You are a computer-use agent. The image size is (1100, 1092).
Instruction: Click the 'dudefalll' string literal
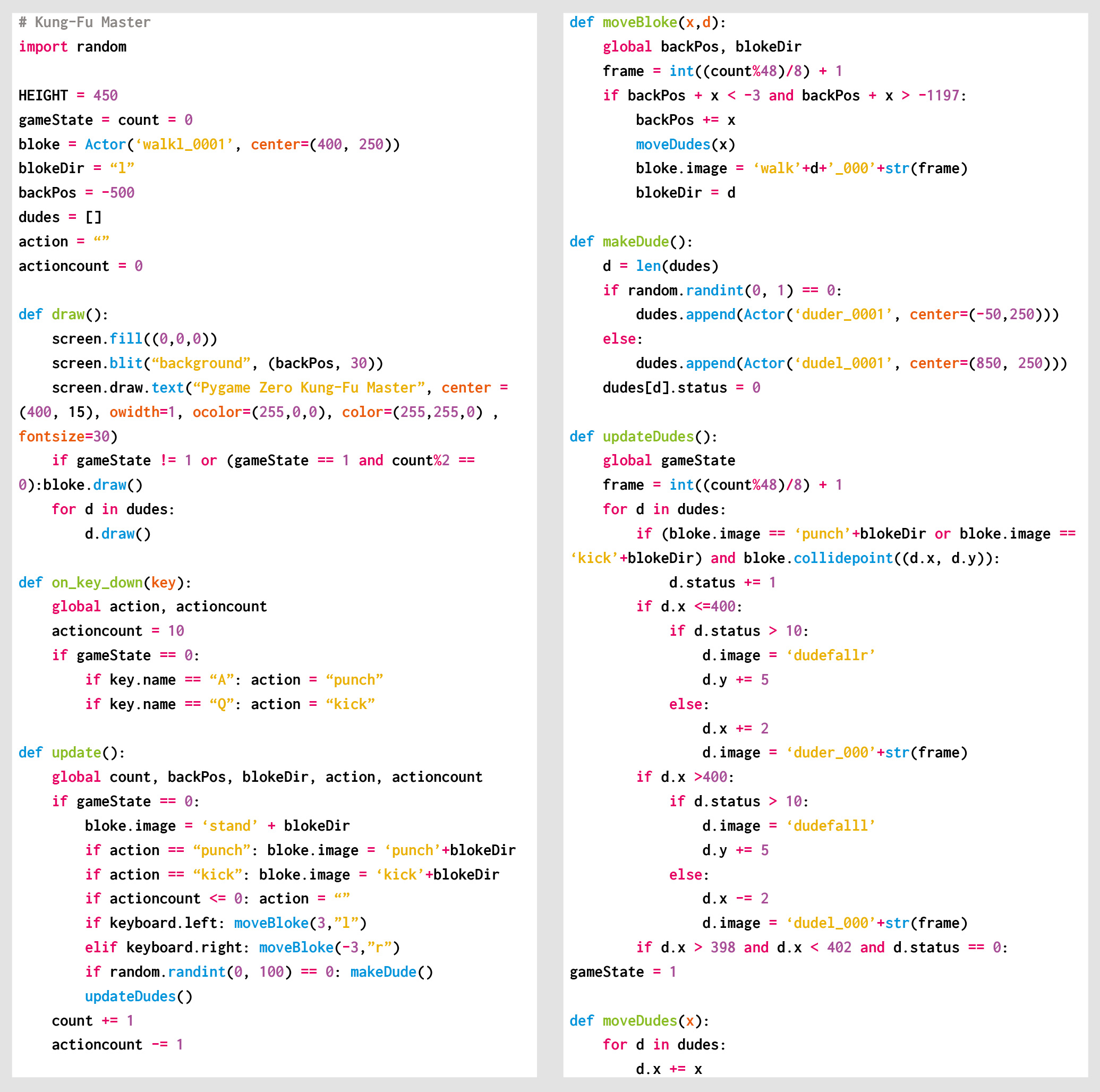coord(830,825)
